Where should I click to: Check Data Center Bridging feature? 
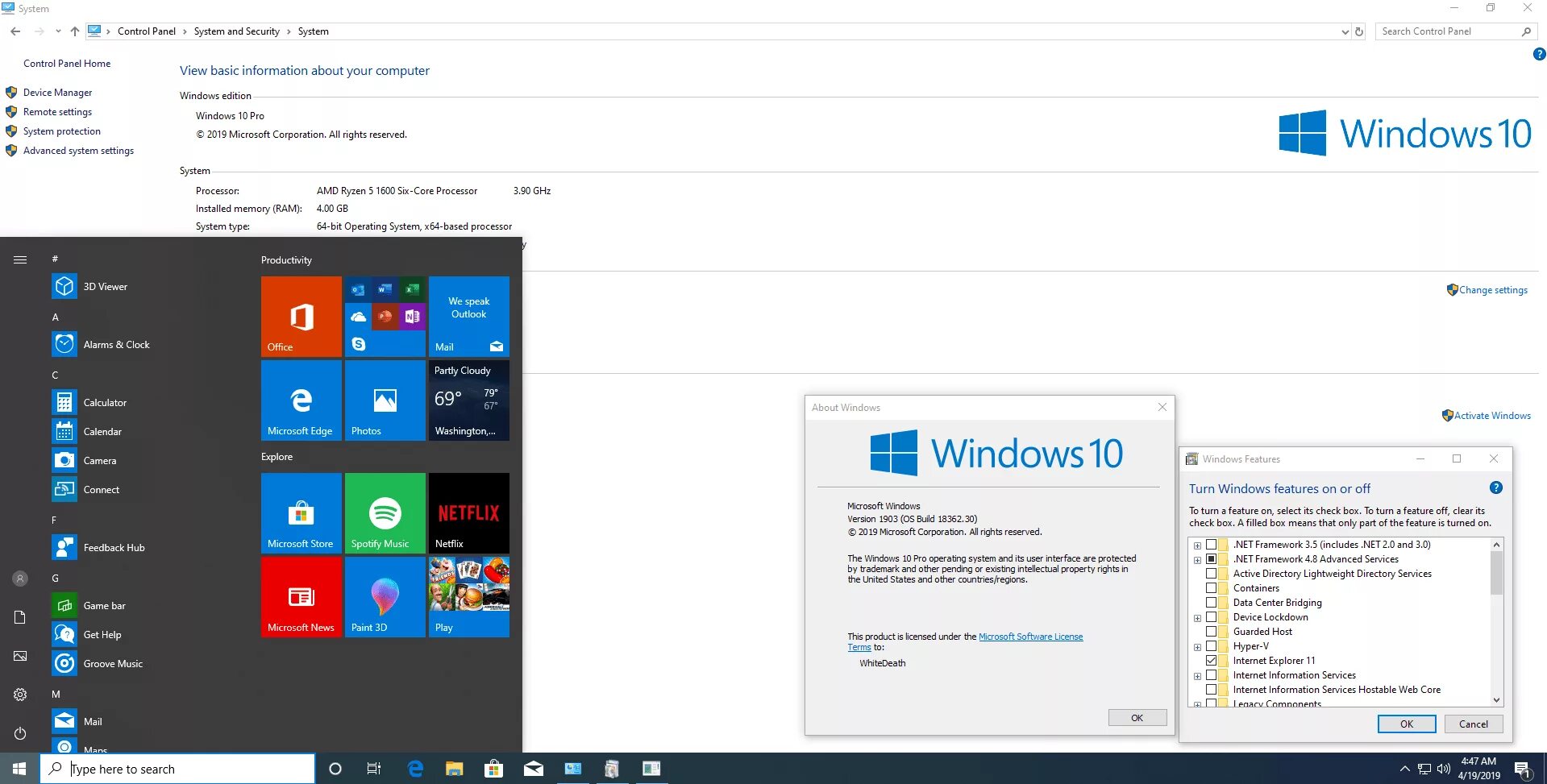[1211, 603]
